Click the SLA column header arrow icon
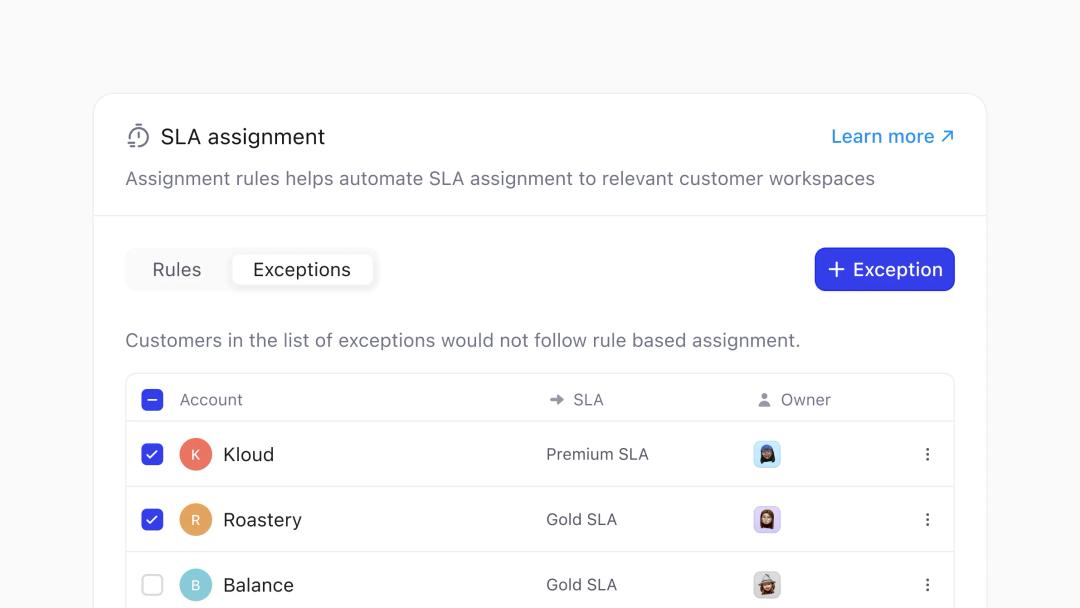 point(557,400)
